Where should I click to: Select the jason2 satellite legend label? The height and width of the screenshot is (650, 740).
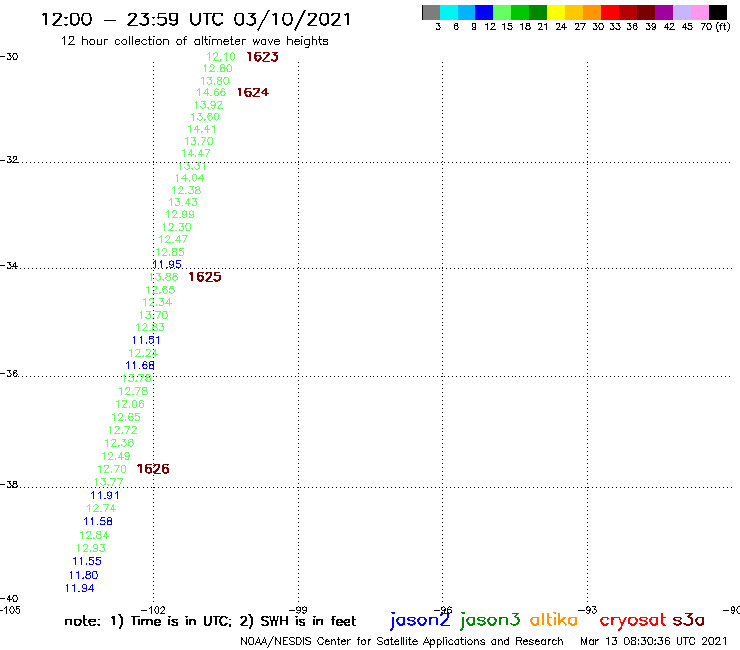coord(420,620)
